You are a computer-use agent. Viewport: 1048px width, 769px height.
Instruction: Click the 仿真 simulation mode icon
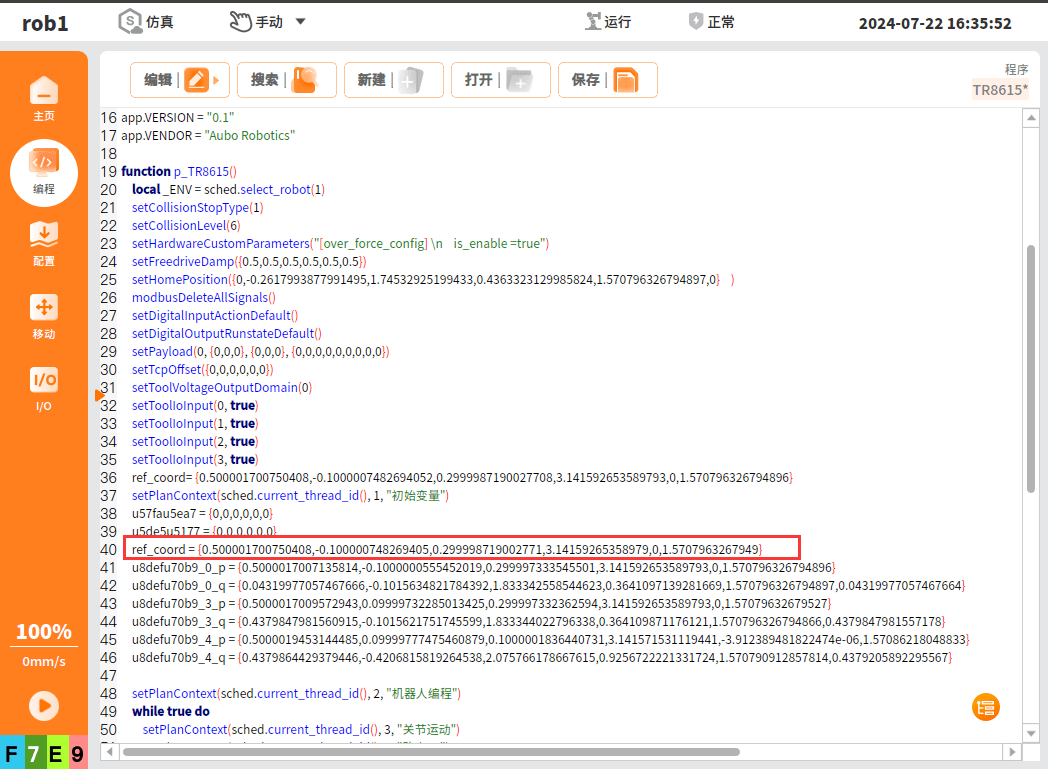132,22
